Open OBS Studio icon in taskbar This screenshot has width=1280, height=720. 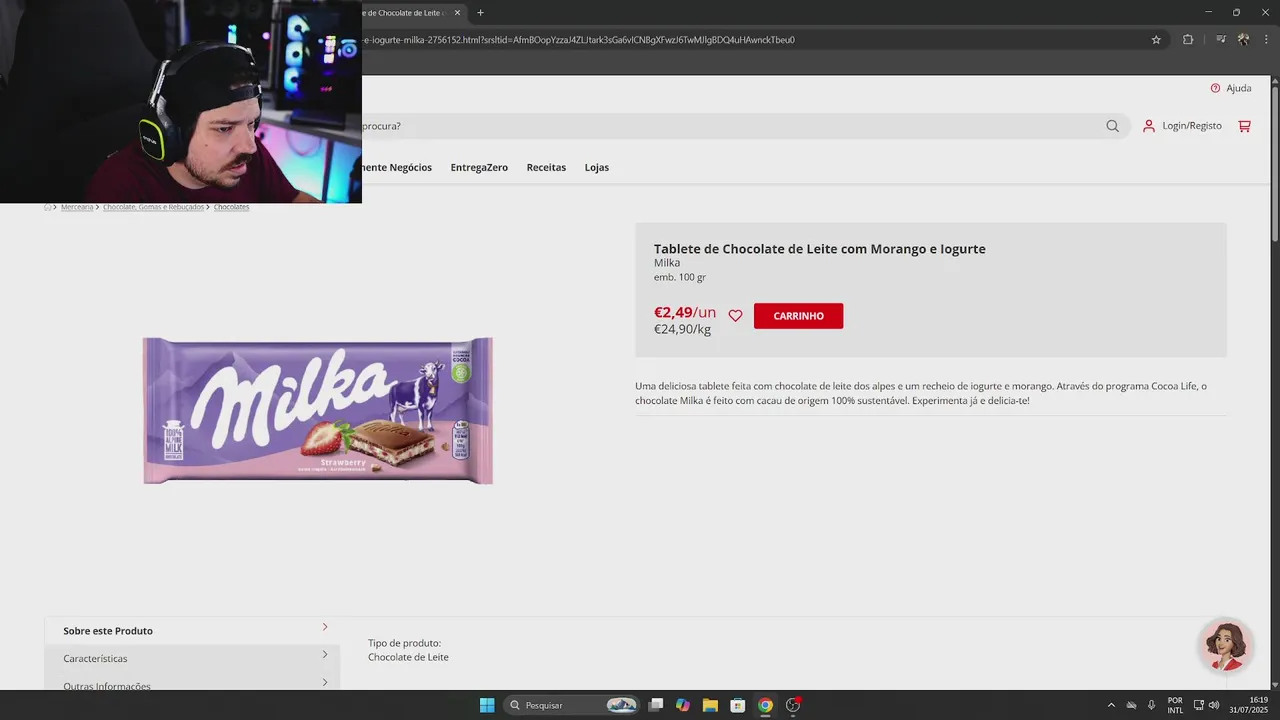[x=793, y=705]
